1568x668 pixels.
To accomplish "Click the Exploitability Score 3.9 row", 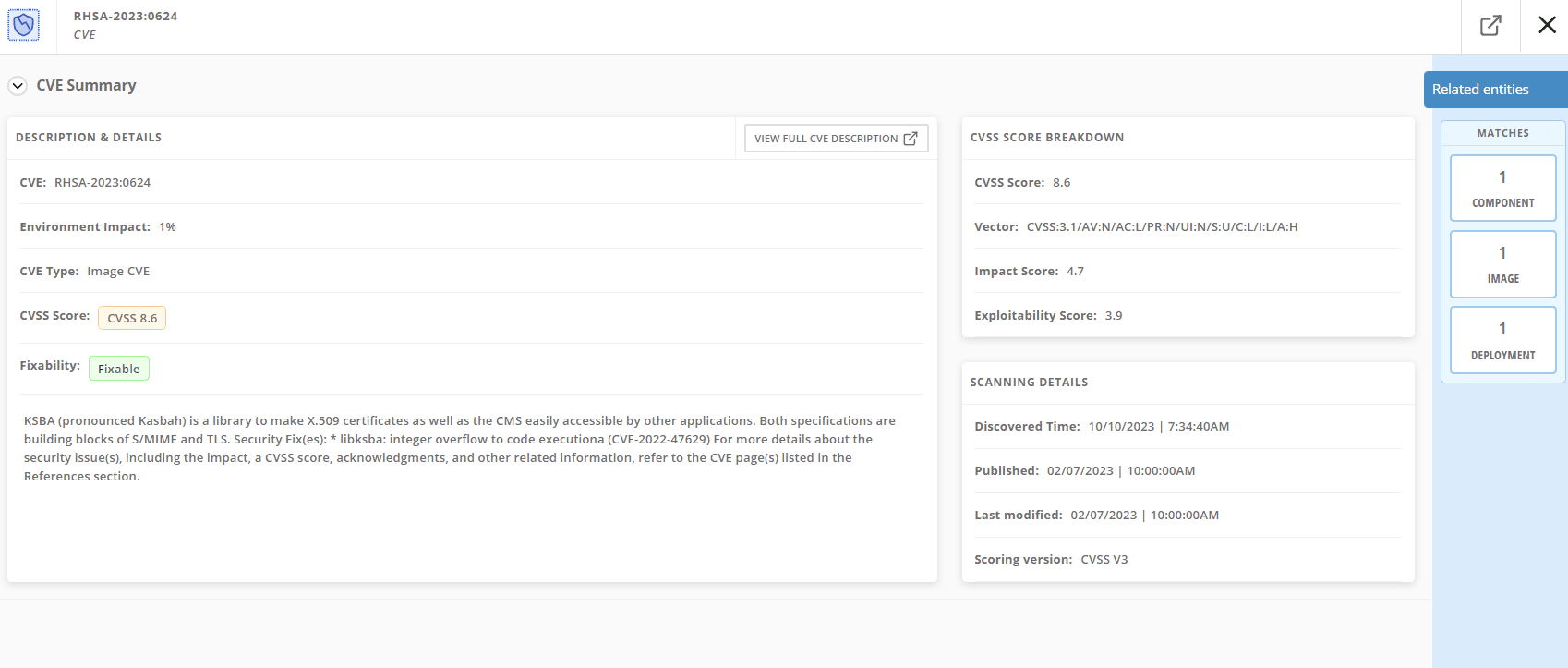I will pos(1188,316).
